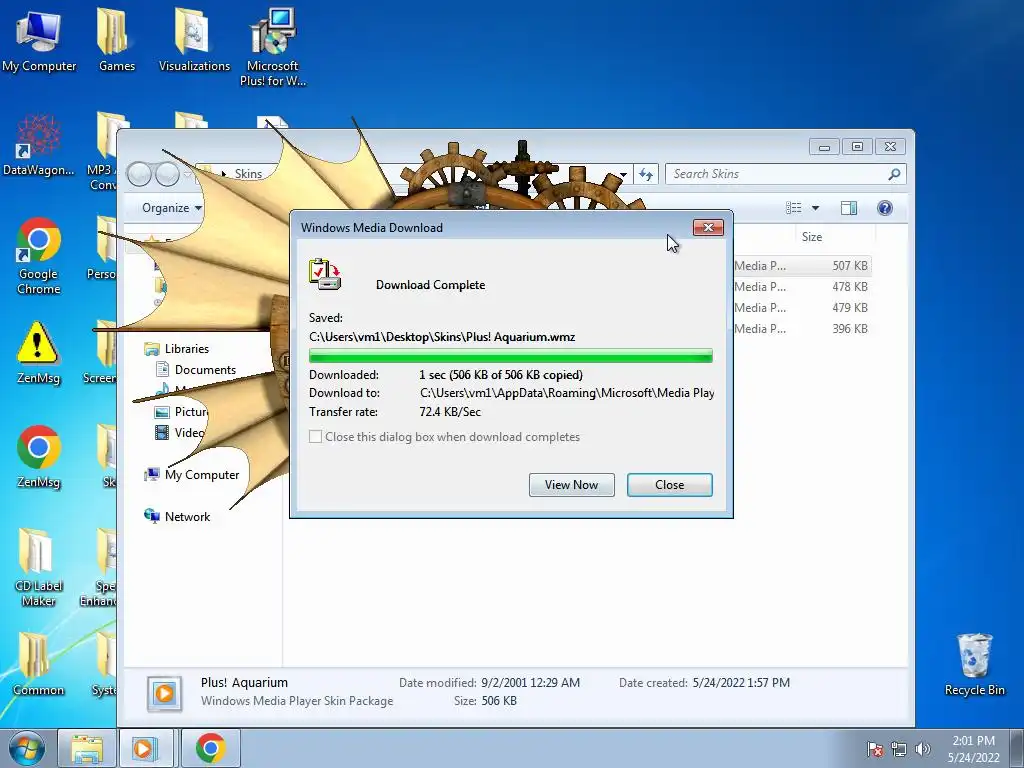Select Libraries in the navigation pane

point(187,349)
